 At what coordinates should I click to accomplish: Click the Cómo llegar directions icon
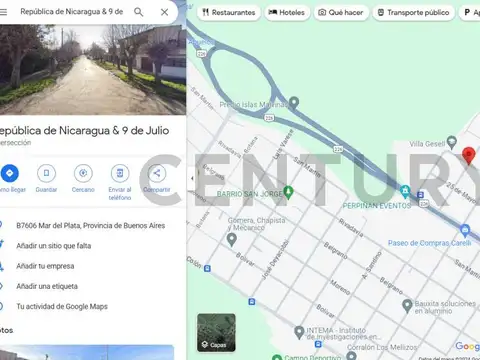pos(10,173)
